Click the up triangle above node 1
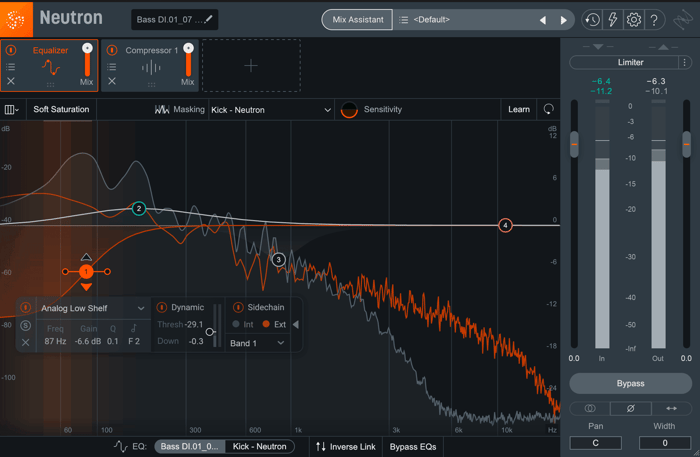 [86, 257]
